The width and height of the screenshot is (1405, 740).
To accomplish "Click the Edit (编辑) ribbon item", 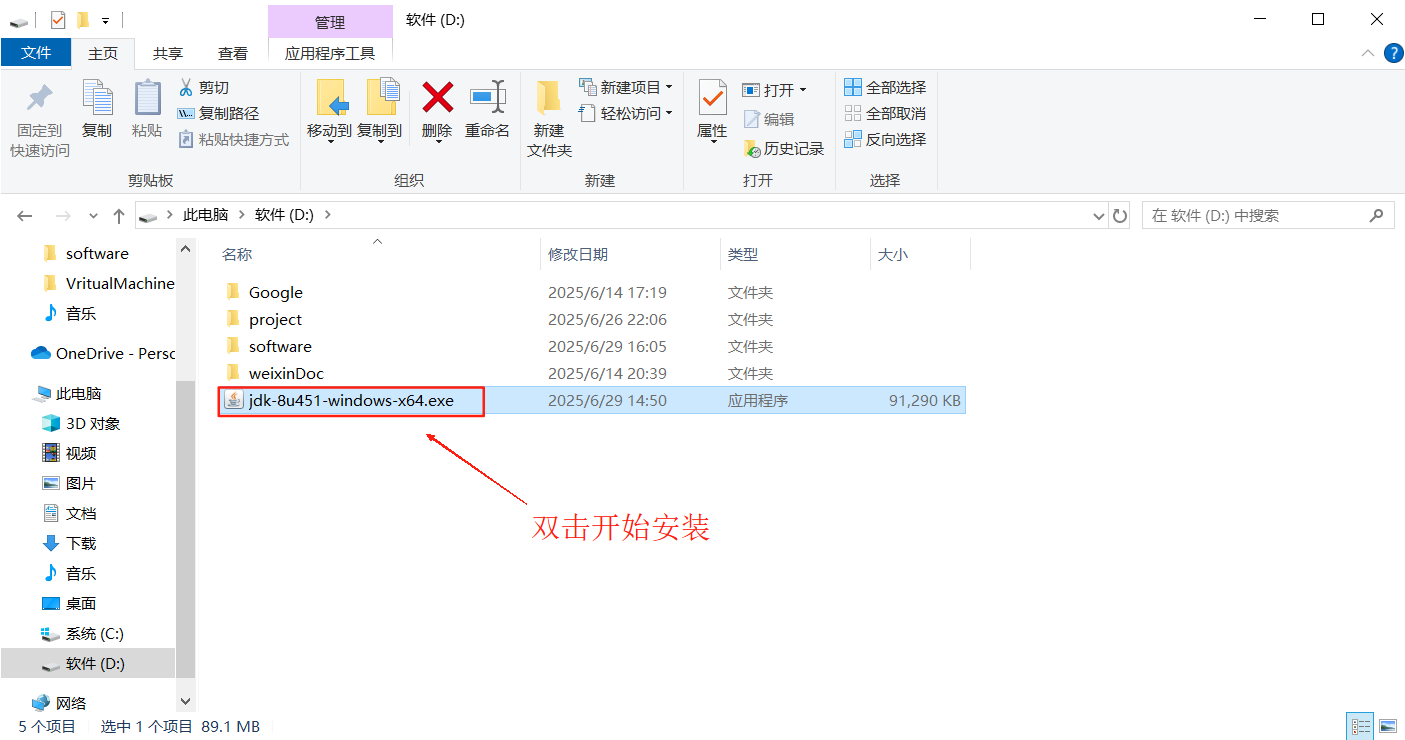I will (x=769, y=119).
